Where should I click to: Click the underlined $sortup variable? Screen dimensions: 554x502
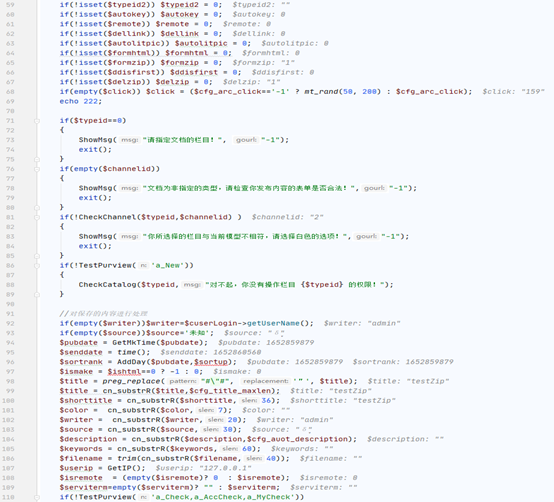211,362
